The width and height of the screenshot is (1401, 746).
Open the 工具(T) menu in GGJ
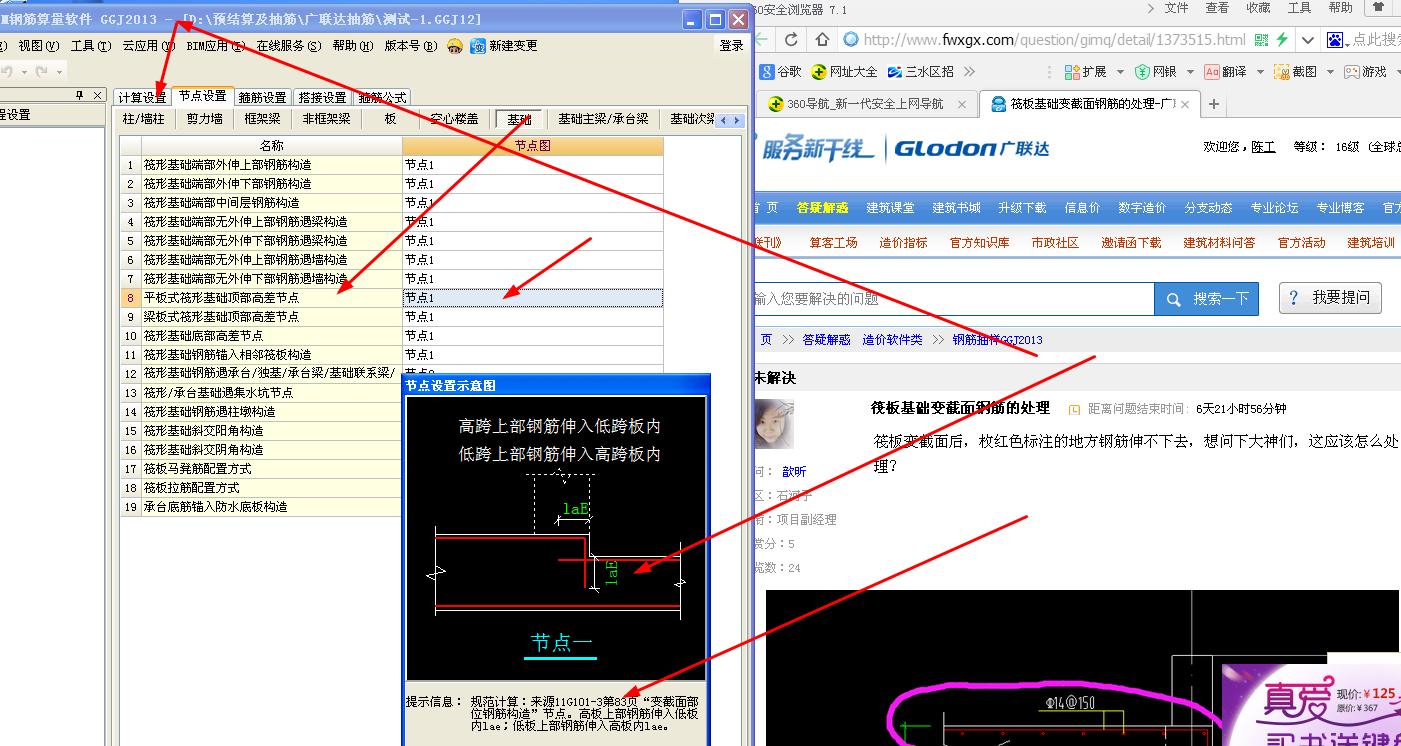[x=91, y=46]
